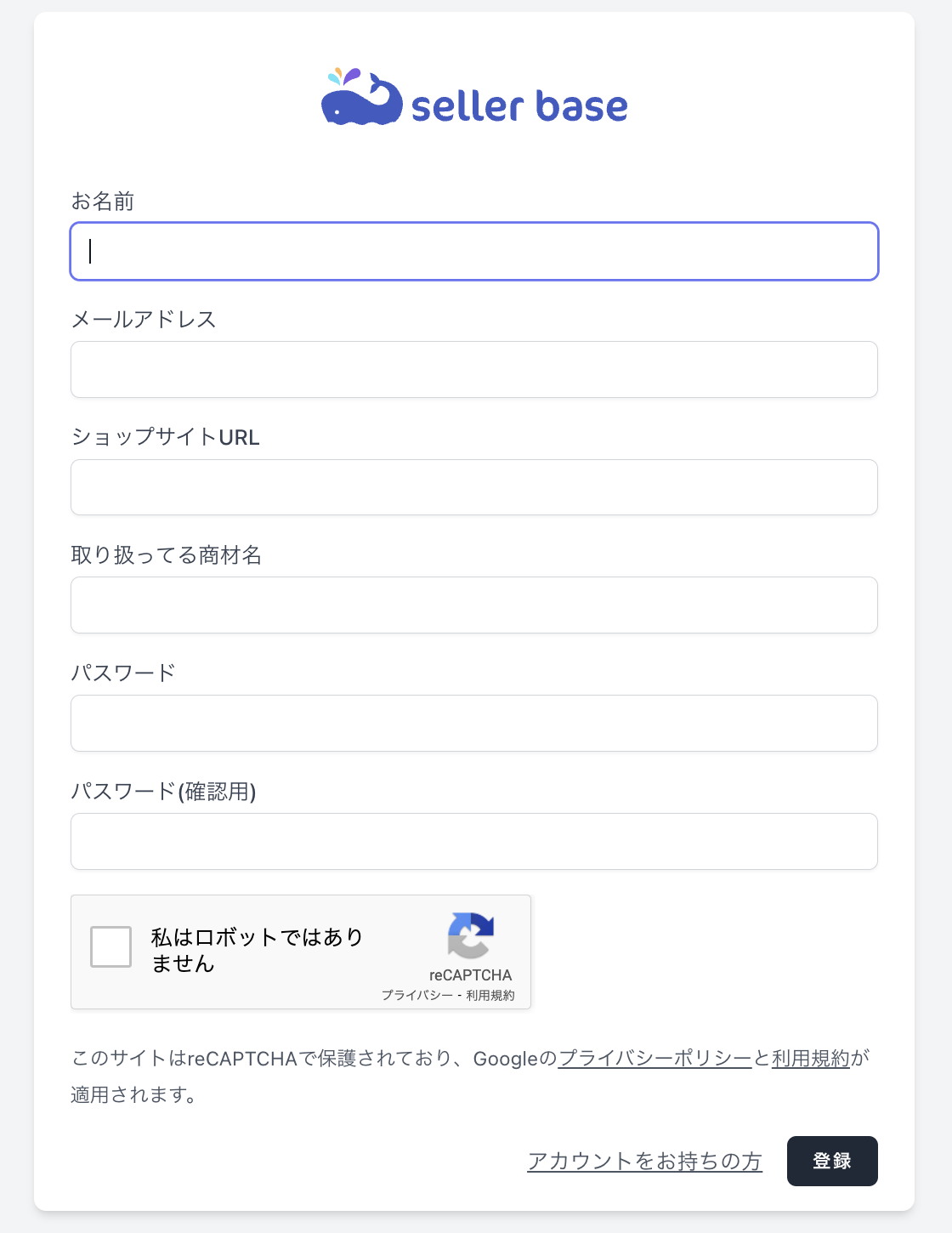Focus the メールアドレス email input field
Image resolution: width=952 pixels, height=1233 pixels.
coord(473,369)
